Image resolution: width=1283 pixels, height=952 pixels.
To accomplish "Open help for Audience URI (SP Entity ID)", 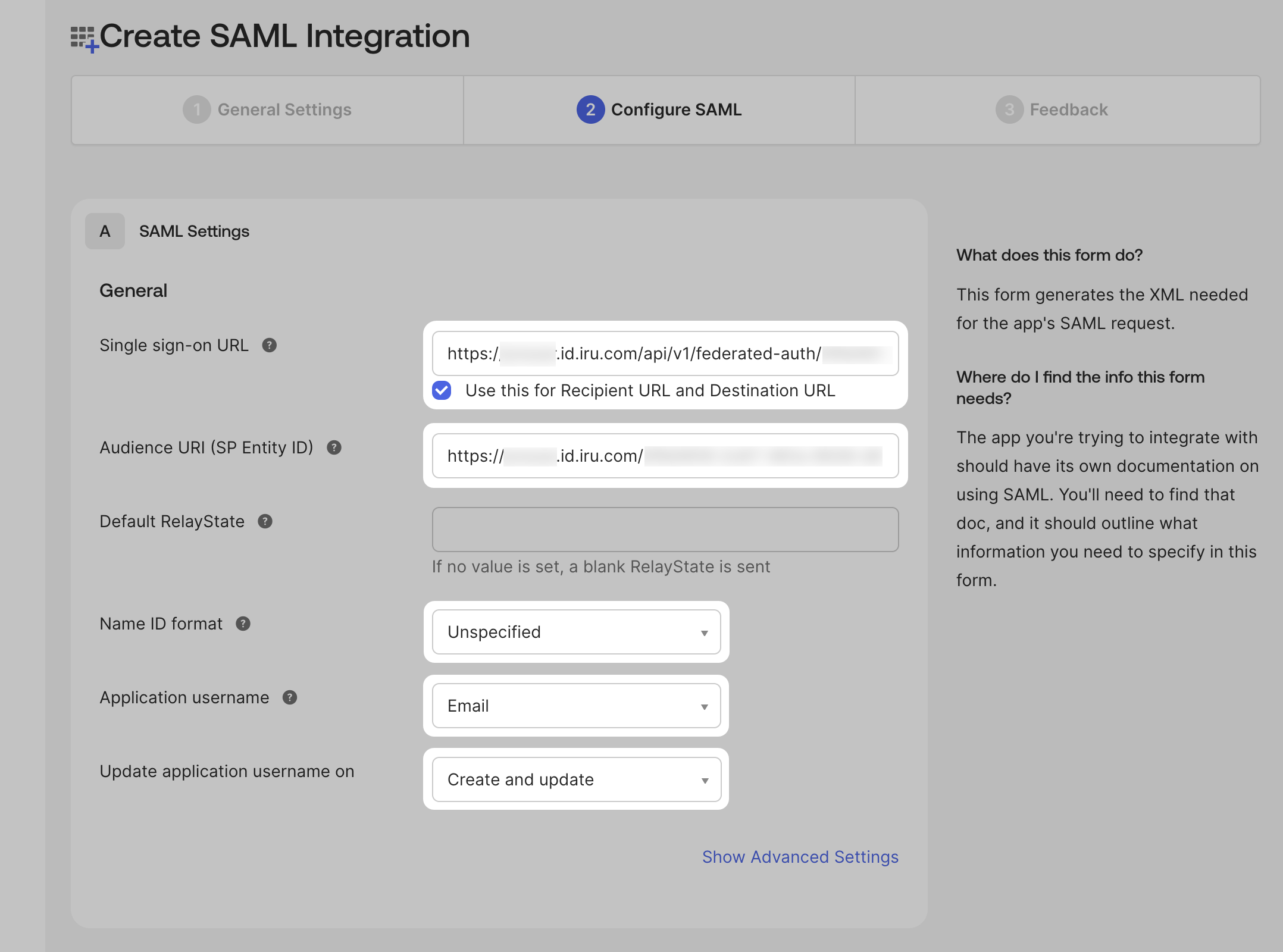I will coord(334,447).
